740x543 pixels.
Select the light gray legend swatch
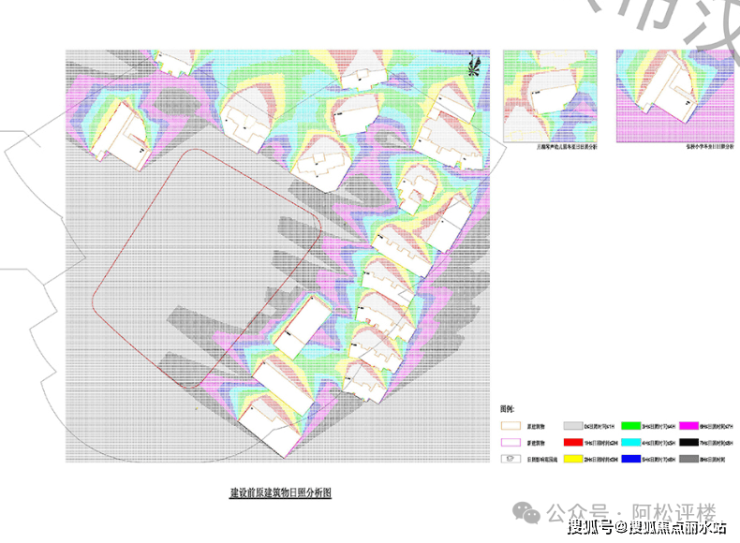point(573,424)
